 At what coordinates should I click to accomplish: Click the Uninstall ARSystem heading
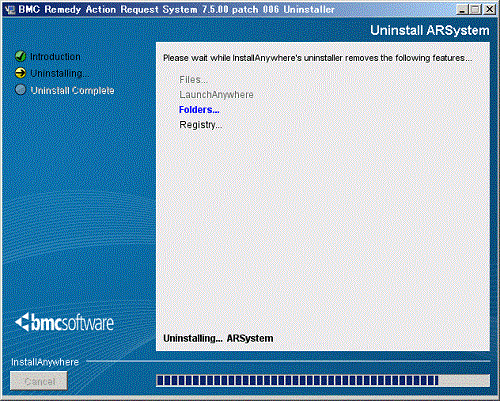[430, 30]
